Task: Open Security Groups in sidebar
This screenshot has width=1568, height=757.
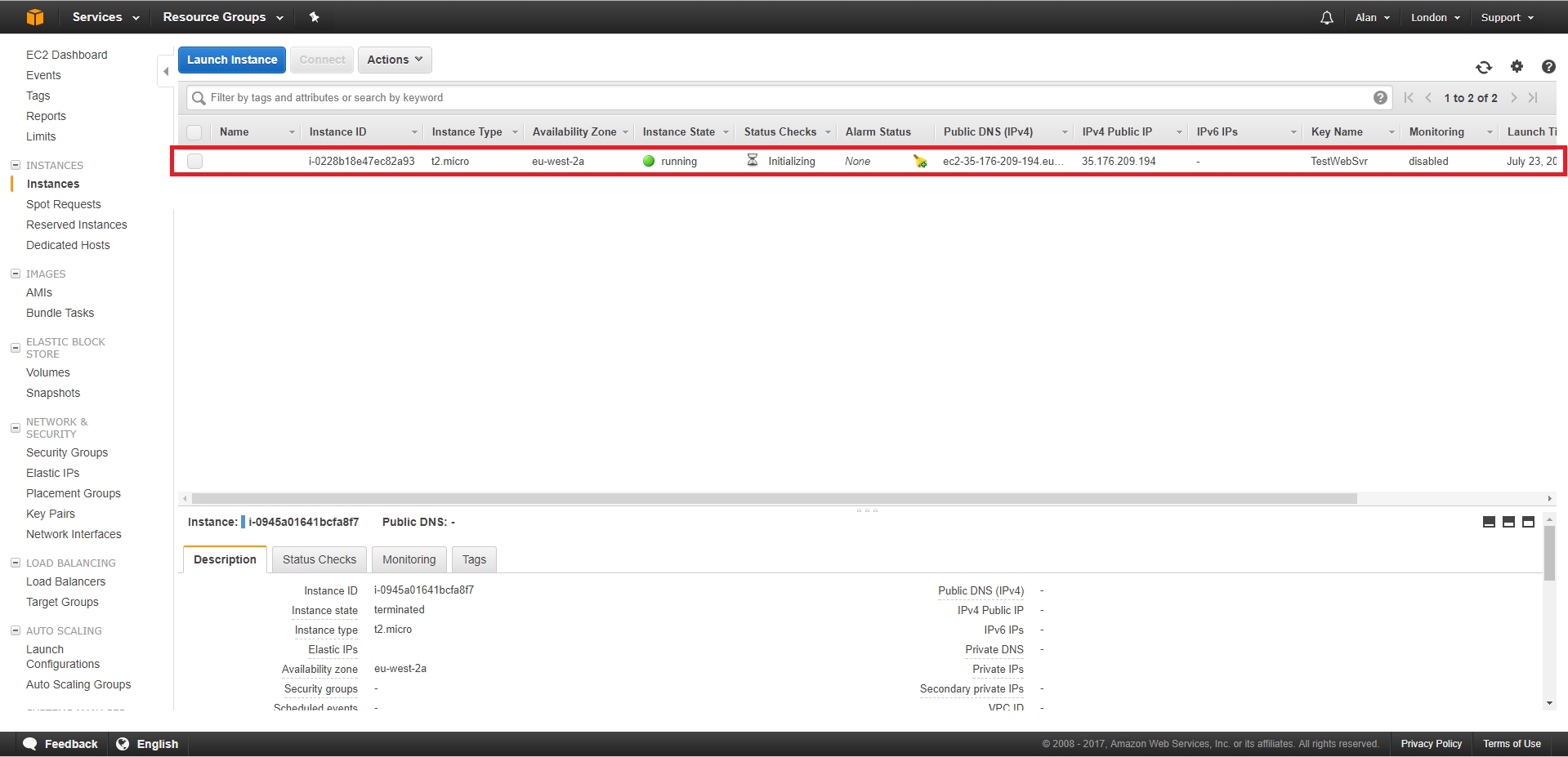Action: pos(67,452)
